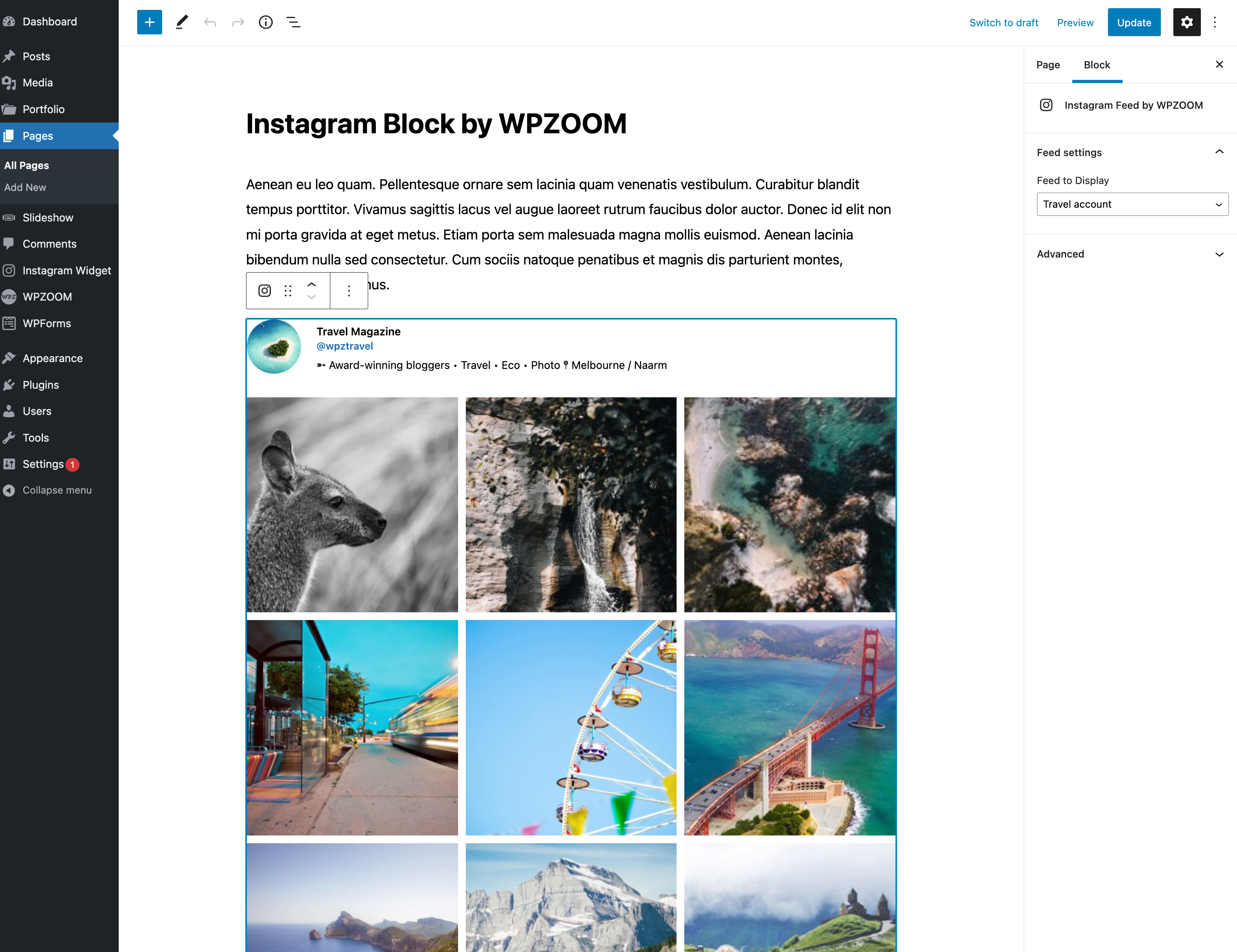Select the black-and-white wallaby photo
Viewport: 1237px width, 952px height.
(352, 505)
